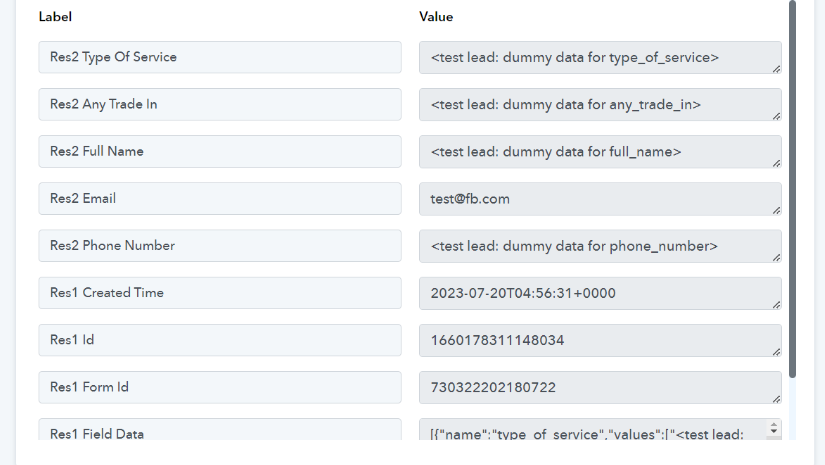This screenshot has height=465, width=825.
Task: Click resize grip on the test@fb.com value box
Action: tap(777, 210)
